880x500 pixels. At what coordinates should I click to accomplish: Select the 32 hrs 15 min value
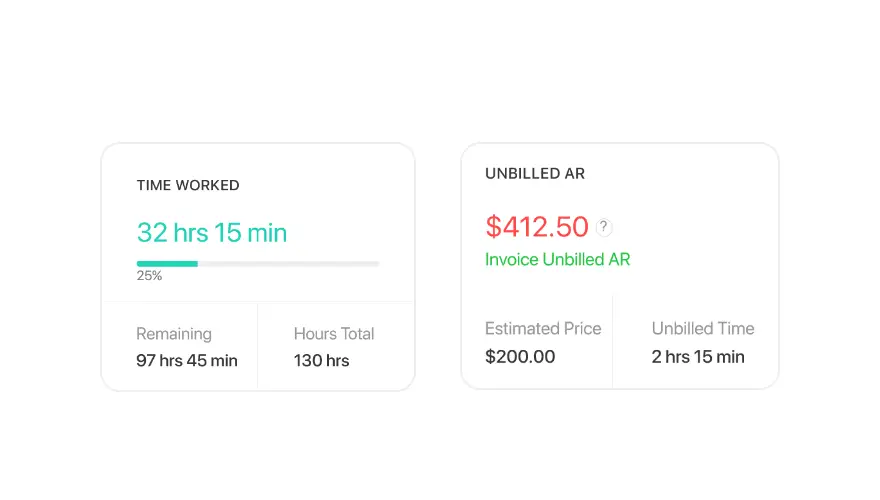pos(212,232)
